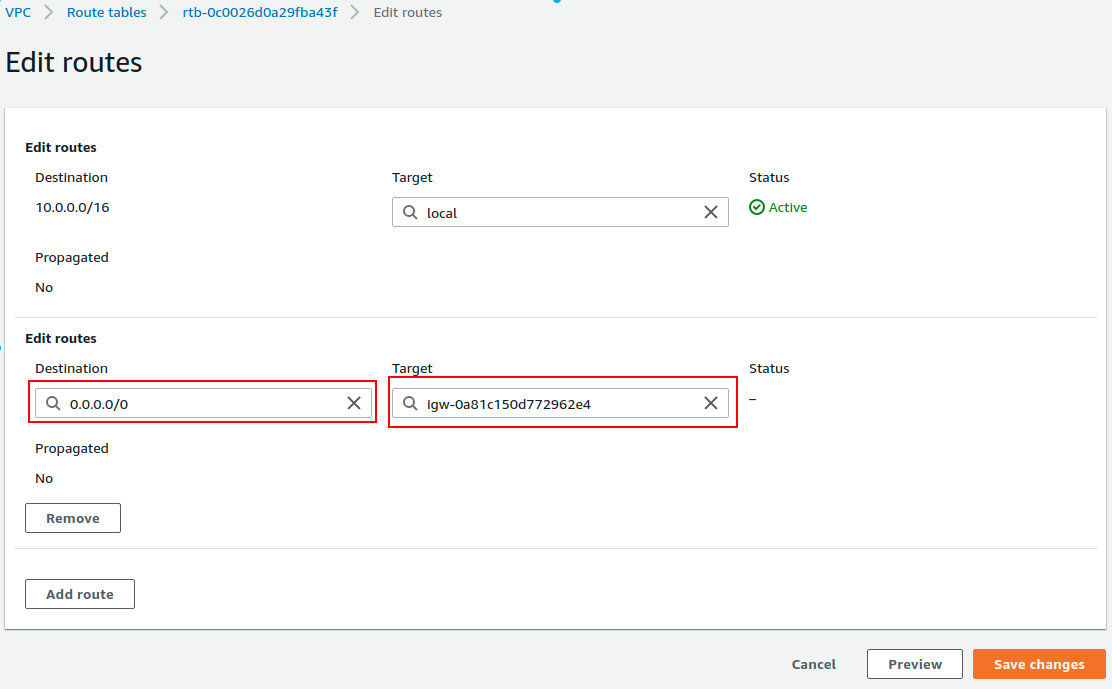Remove the 0.0.0.0/0 route

coord(73,518)
